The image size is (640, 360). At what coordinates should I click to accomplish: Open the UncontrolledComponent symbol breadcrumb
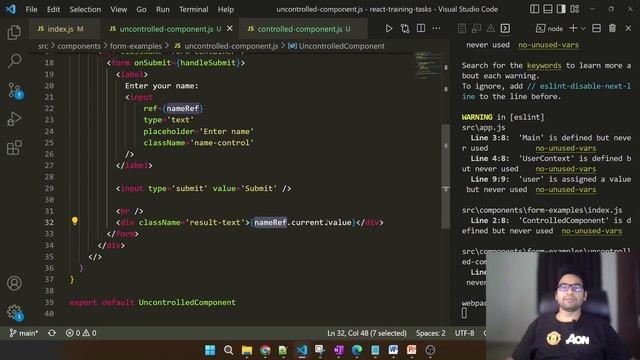pyautogui.click(x=336, y=46)
